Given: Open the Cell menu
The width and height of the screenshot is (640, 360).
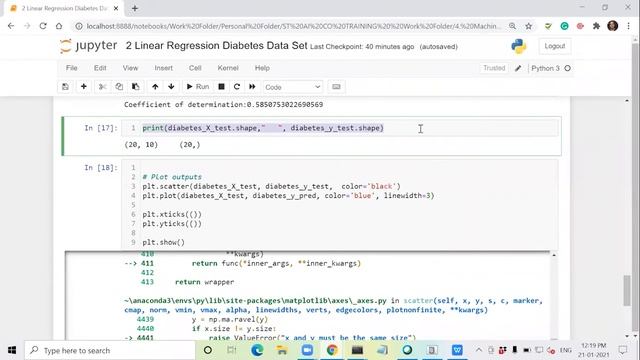Looking at the screenshot, I should 195,68.
